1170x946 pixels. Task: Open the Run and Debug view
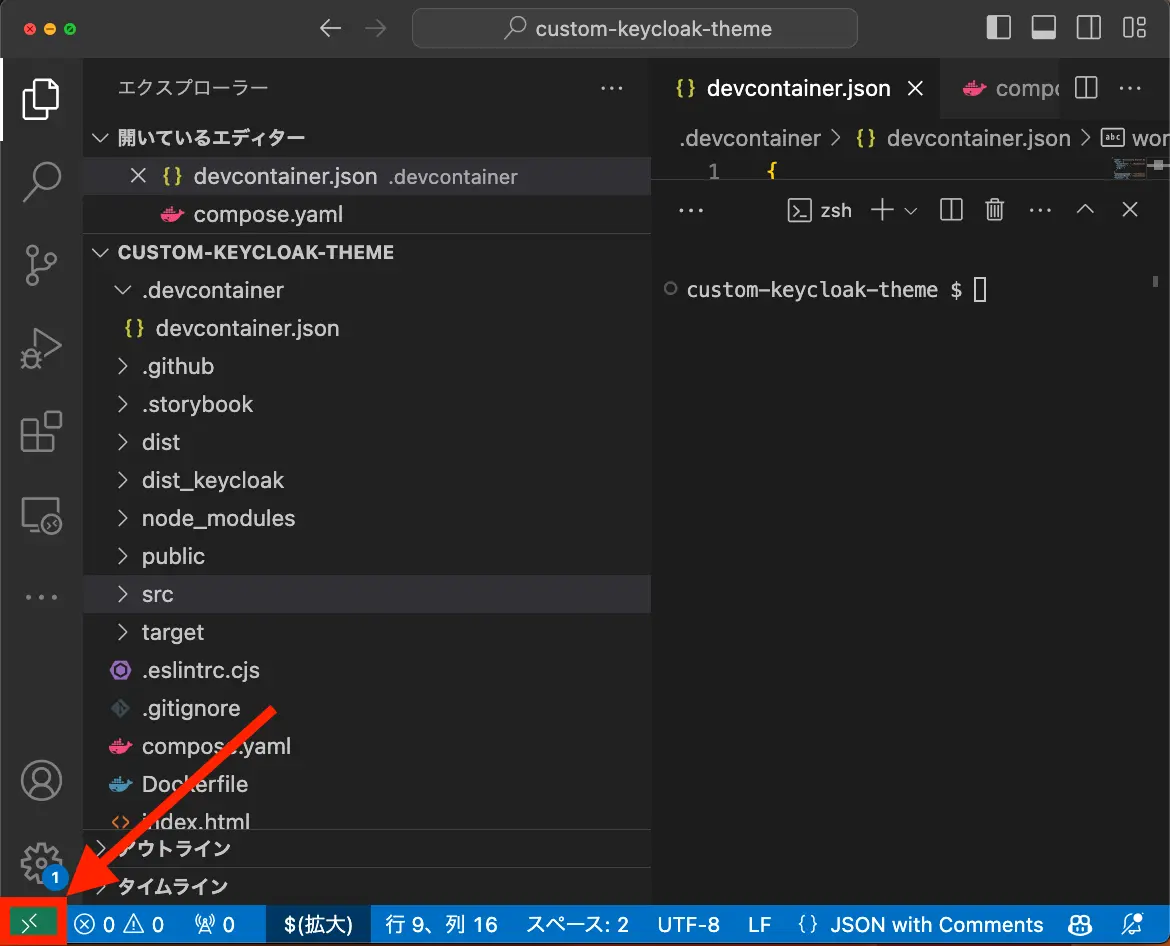click(x=40, y=348)
